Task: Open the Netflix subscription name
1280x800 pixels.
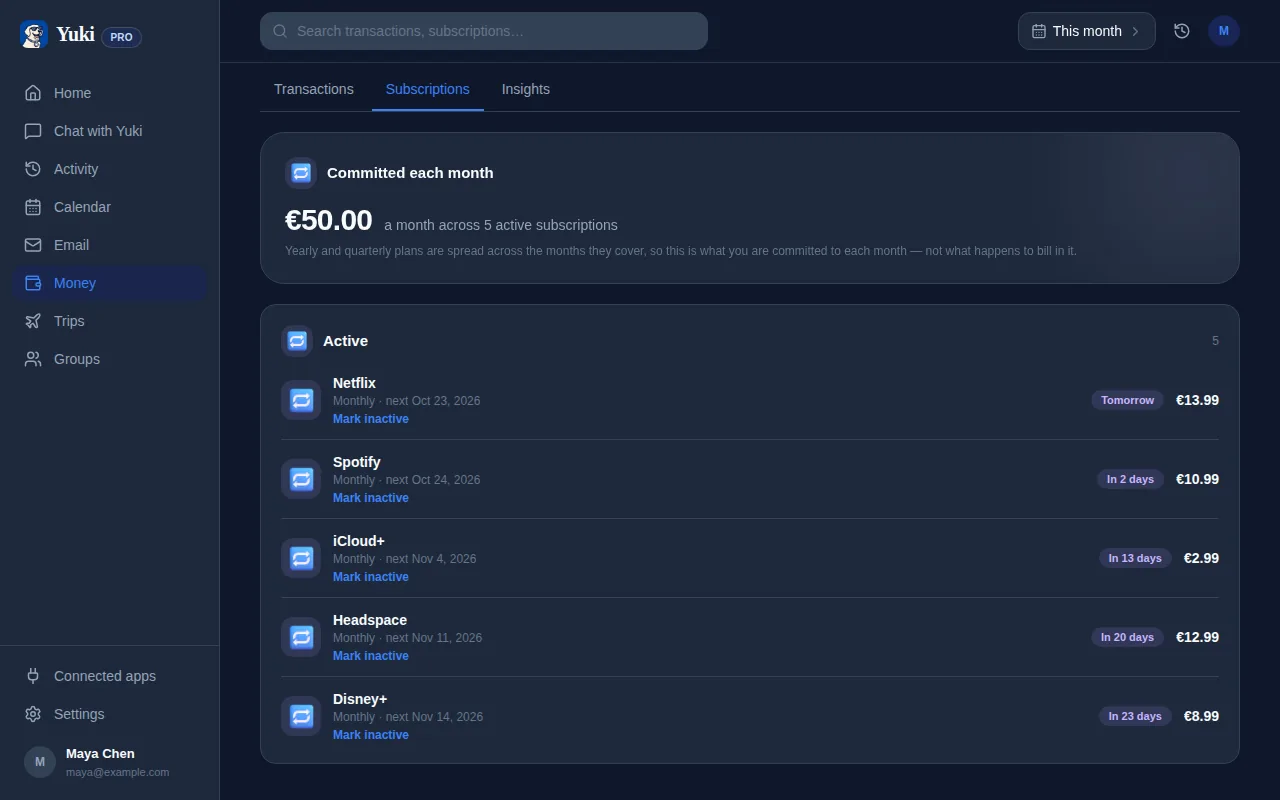Action: coord(354,383)
